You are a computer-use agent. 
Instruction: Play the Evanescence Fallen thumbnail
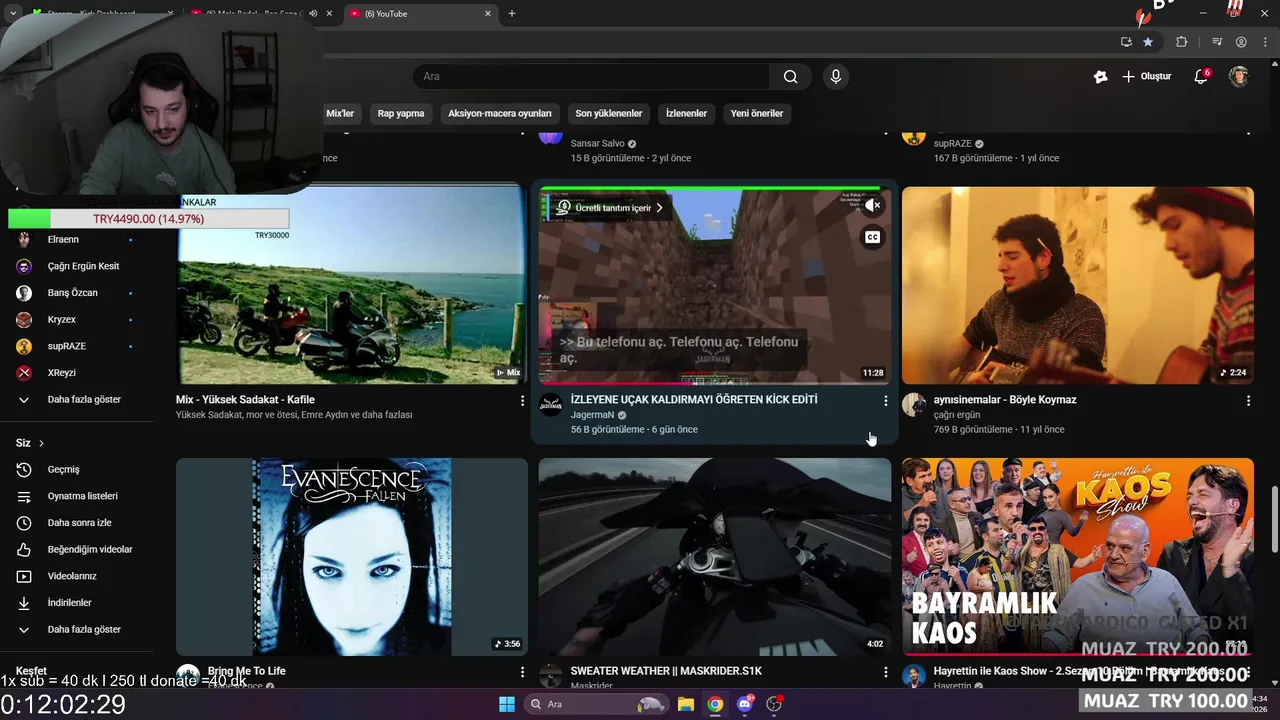coord(351,557)
